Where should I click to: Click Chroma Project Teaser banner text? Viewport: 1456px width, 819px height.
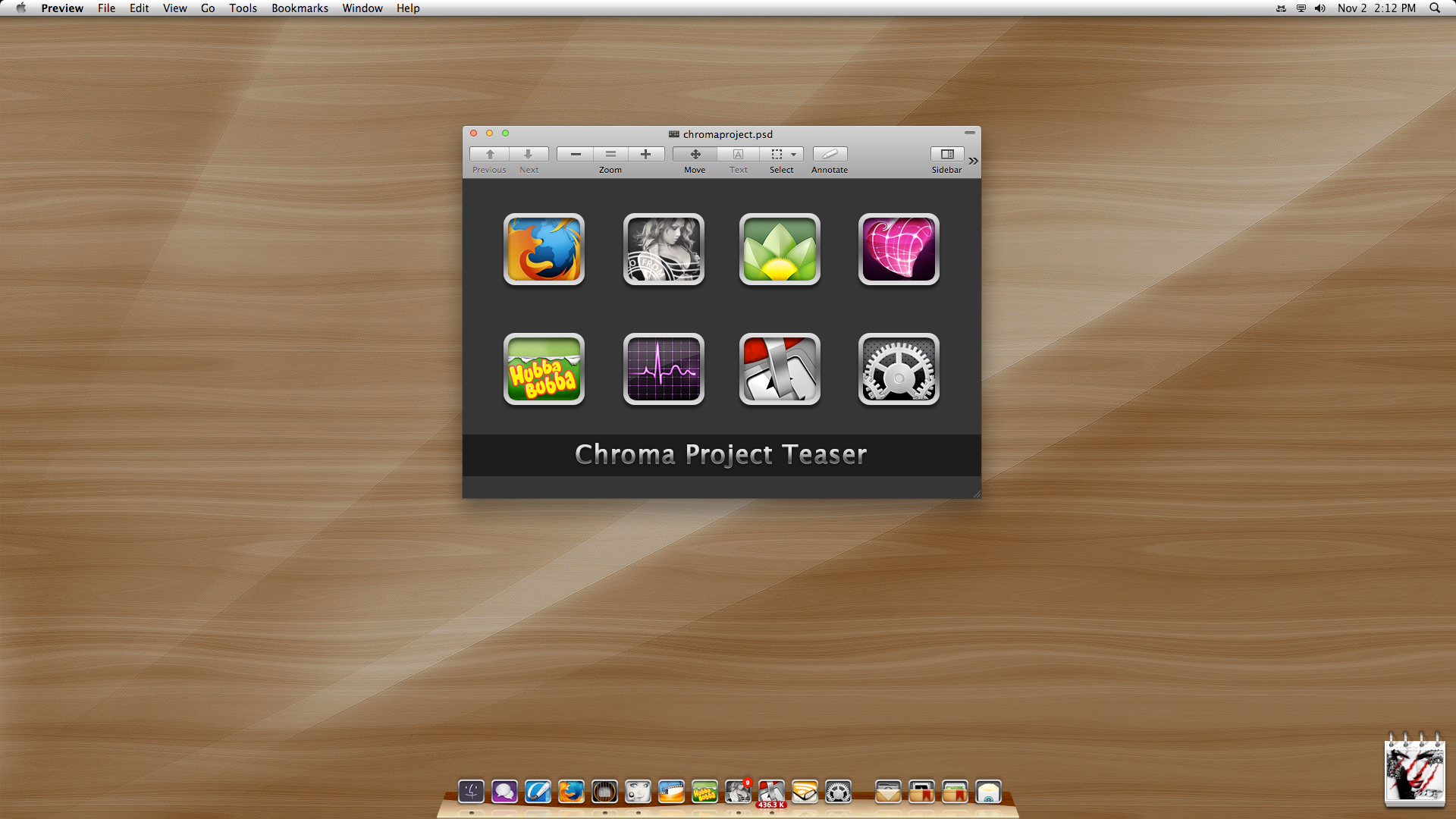(720, 454)
